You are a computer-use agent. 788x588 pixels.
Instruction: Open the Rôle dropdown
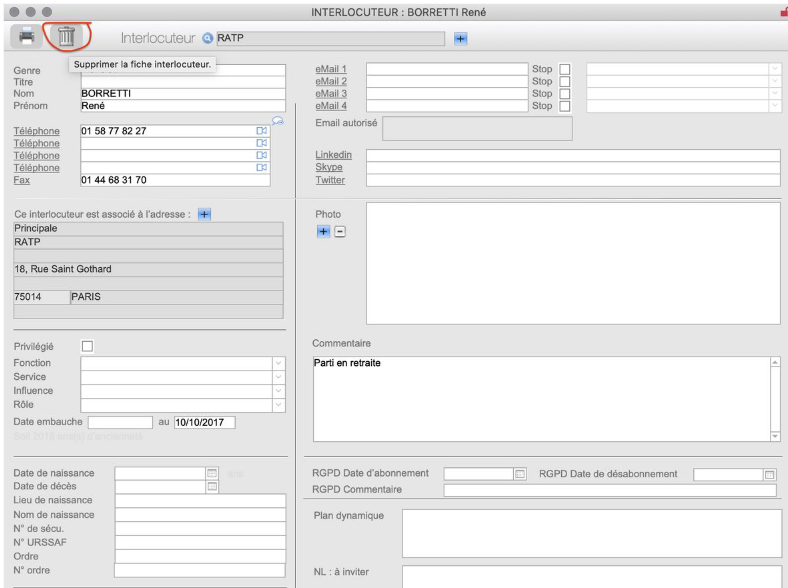tap(279, 405)
